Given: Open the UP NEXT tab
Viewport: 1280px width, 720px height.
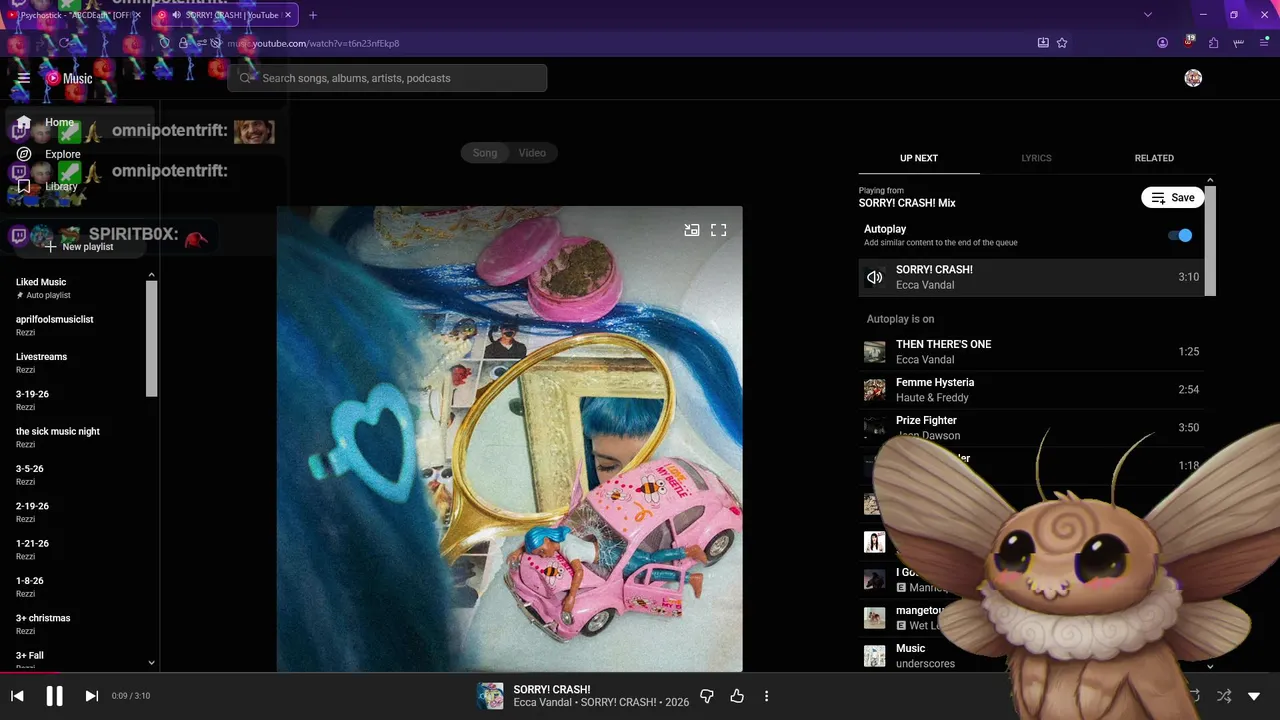Looking at the screenshot, I should [x=919, y=158].
